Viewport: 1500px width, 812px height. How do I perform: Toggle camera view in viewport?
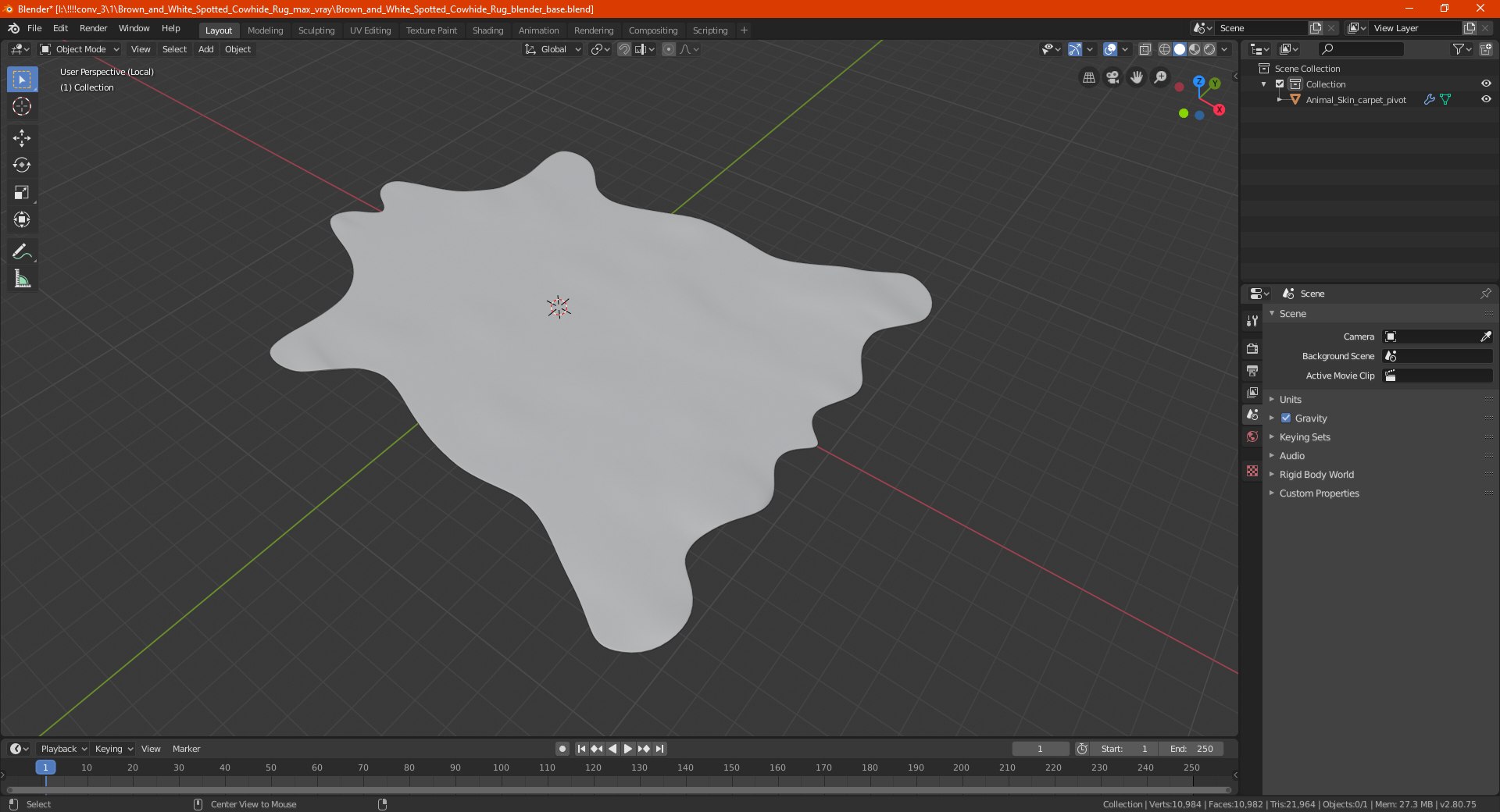coord(1112,77)
